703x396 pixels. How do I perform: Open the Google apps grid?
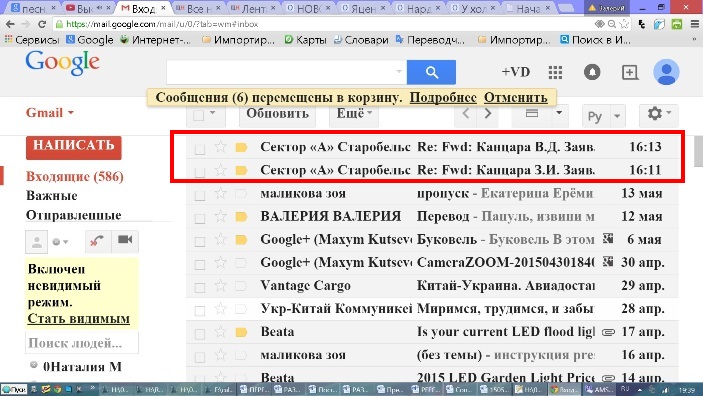555,72
